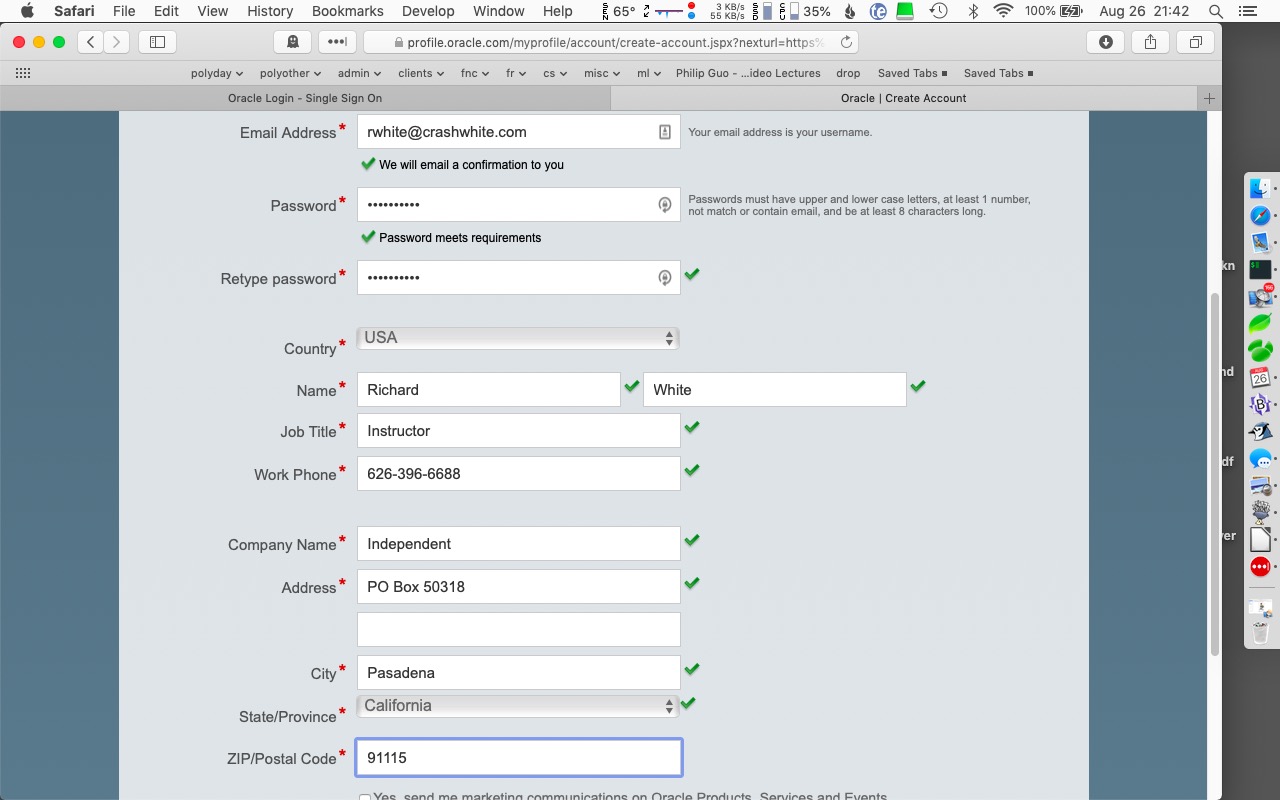The height and width of the screenshot is (800, 1280).
Task: Switch to Oracle Login - Single Sign On tab
Action: pos(305,98)
